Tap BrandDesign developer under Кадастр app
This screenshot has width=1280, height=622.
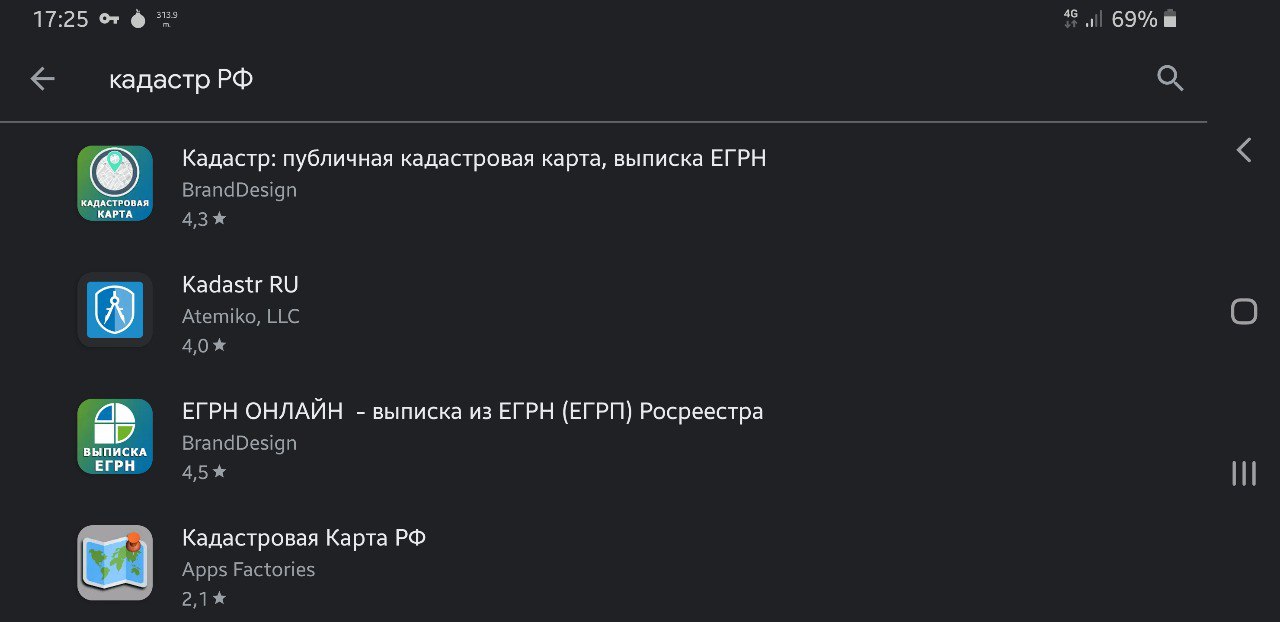[x=239, y=190]
